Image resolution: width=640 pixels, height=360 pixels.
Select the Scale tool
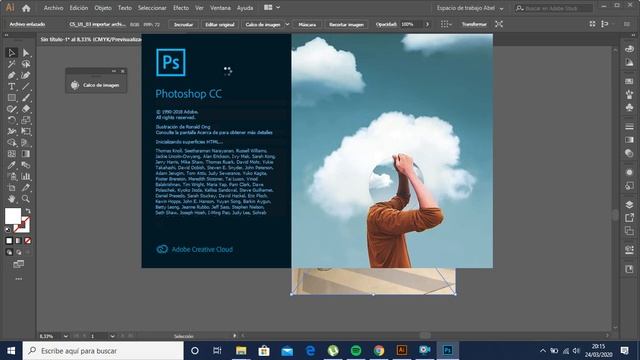pyautogui.click(x=26, y=120)
